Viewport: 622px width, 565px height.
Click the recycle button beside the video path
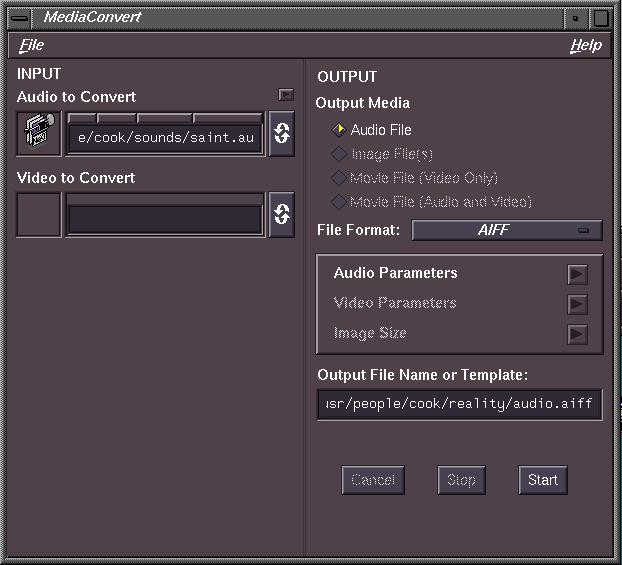[282, 214]
